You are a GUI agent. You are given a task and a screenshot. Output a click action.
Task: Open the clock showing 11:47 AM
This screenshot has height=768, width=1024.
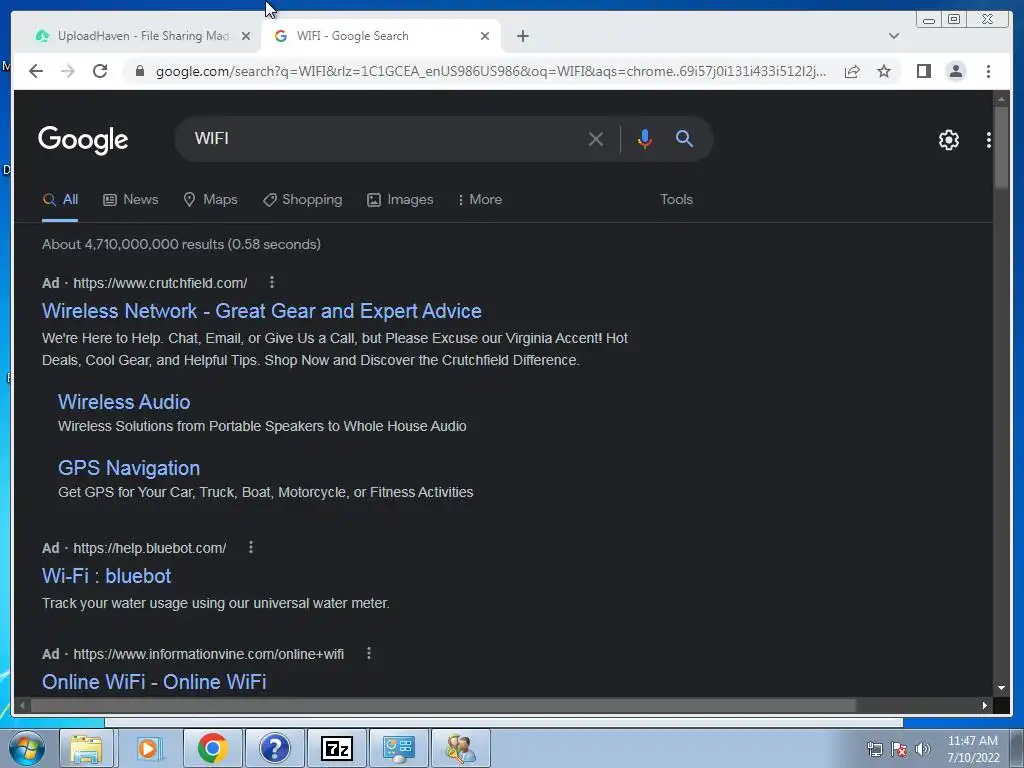(973, 749)
